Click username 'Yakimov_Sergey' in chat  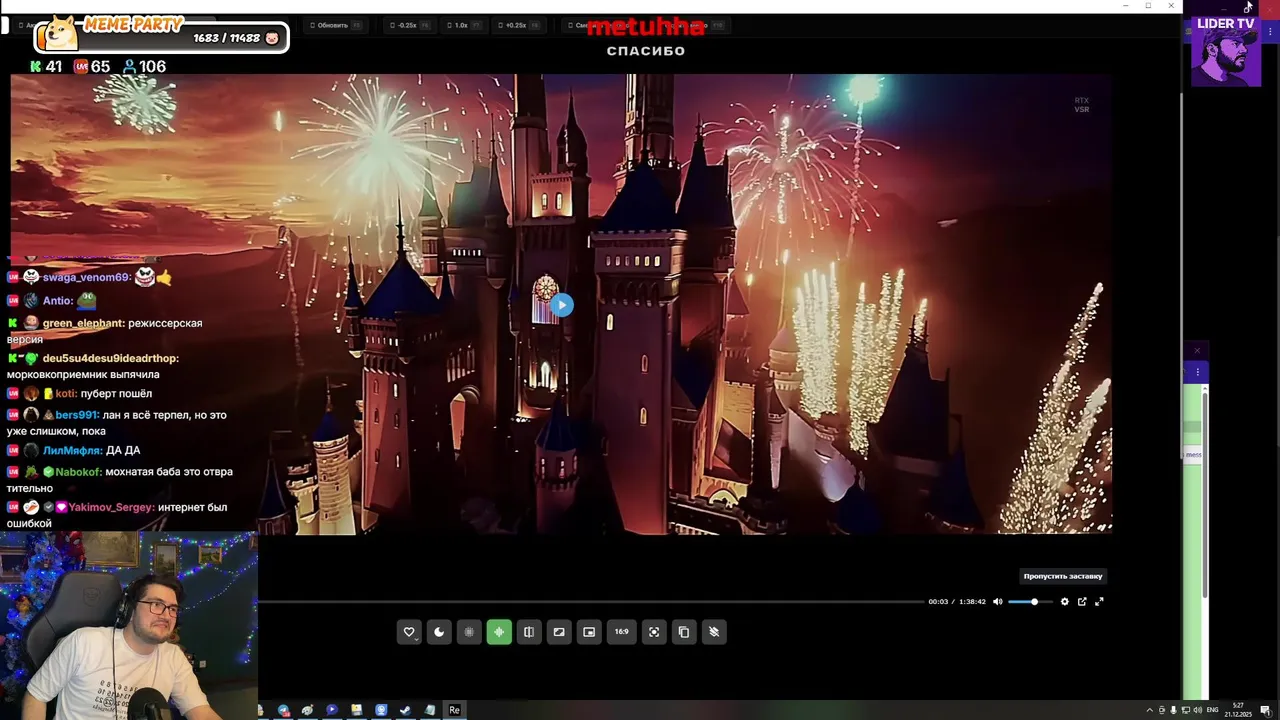pos(111,507)
